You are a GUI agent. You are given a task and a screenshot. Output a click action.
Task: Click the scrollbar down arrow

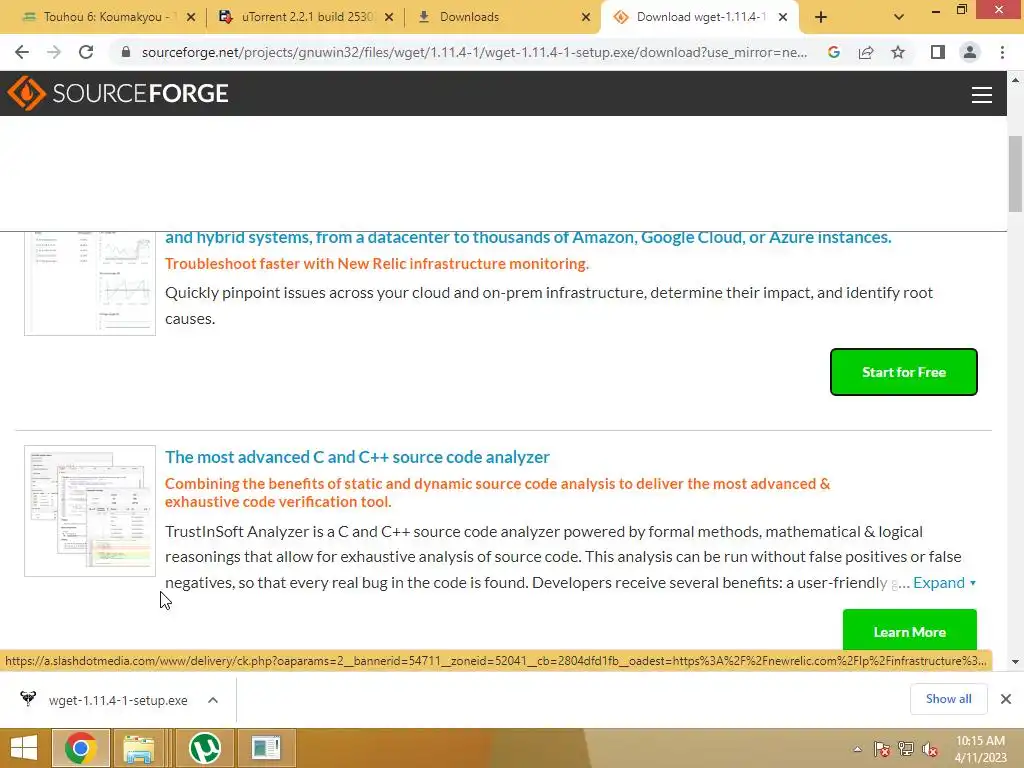click(1015, 662)
